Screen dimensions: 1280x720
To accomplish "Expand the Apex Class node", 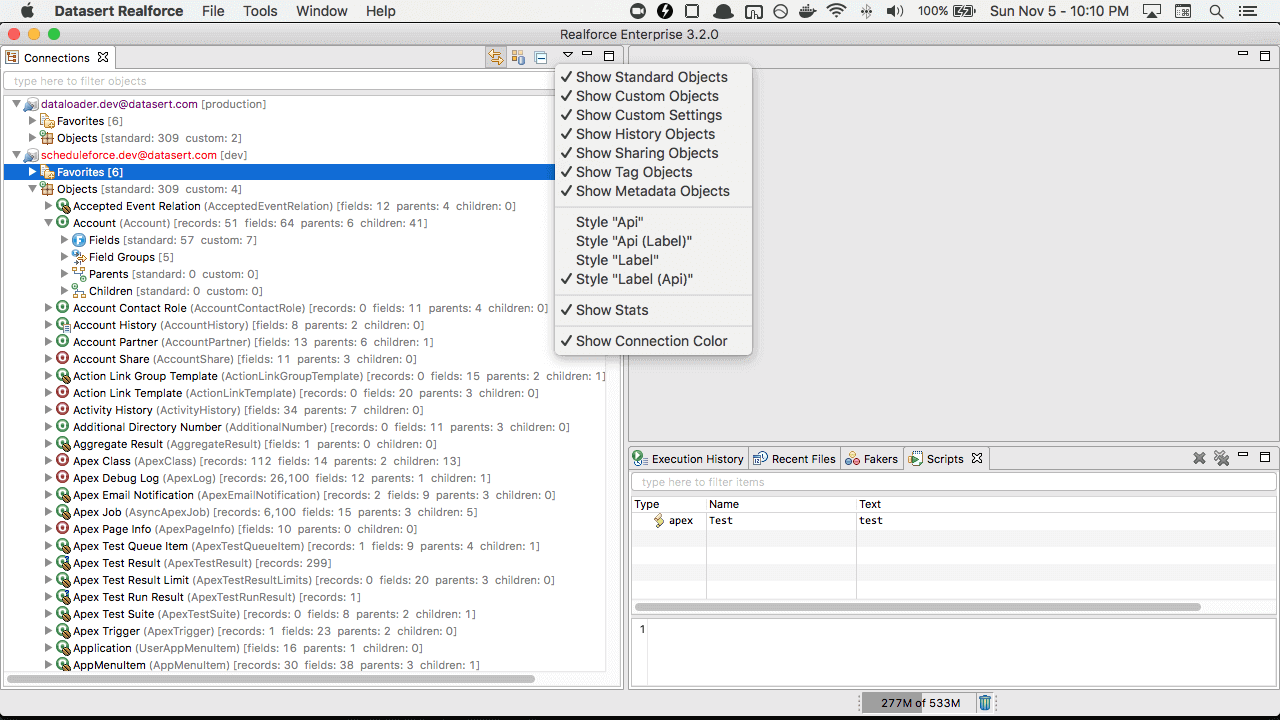I will pyautogui.click(x=48, y=461).
